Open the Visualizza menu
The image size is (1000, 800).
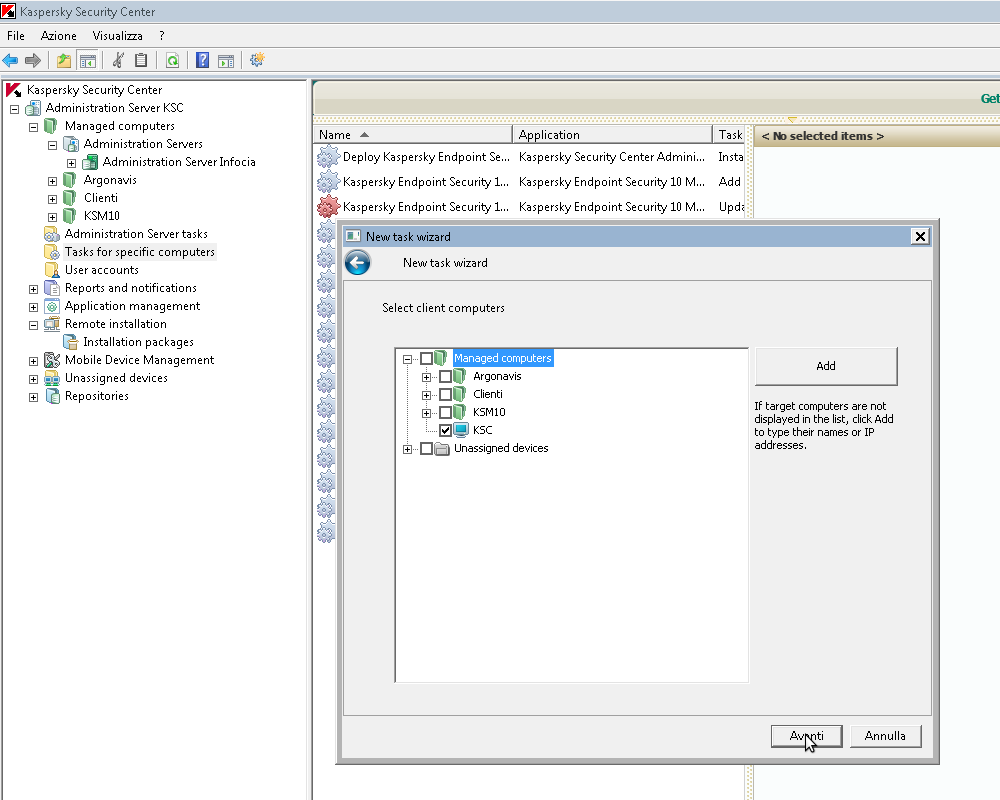click(117, 36)
